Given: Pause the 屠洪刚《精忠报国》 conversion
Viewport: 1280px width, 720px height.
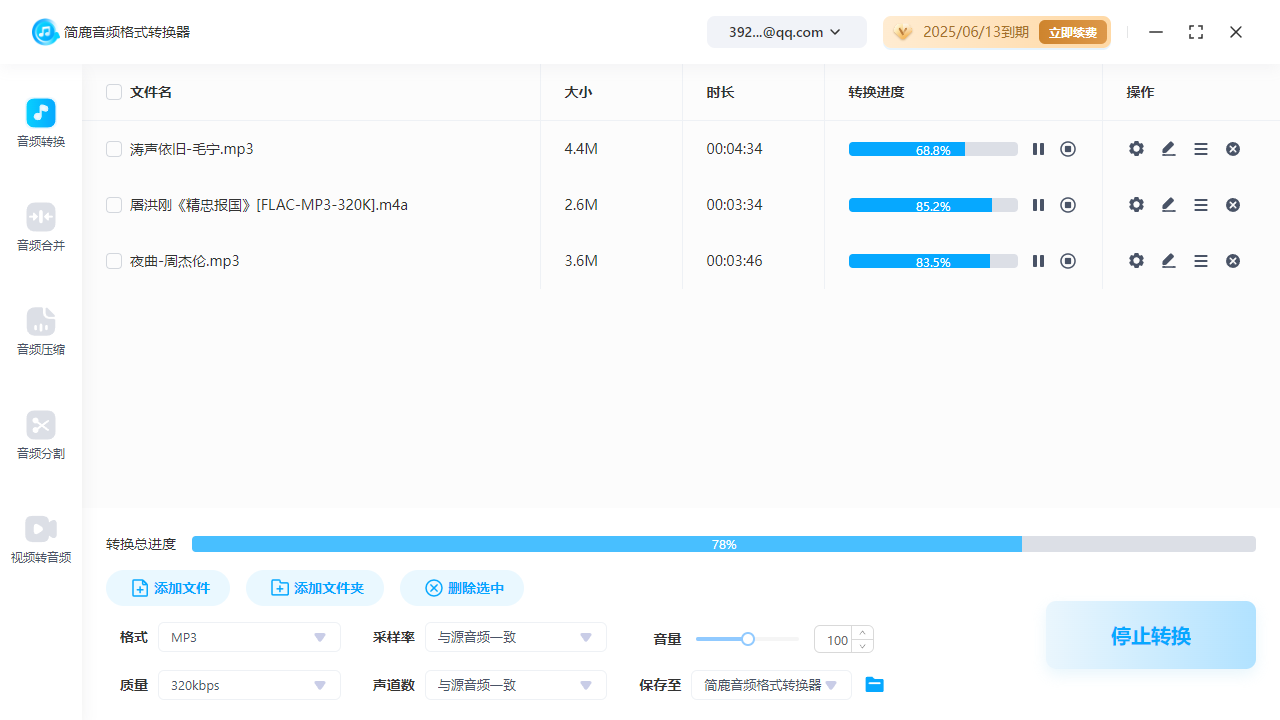Looking at the screenshot, I should pyautogui.click(x=1038, y=205).
